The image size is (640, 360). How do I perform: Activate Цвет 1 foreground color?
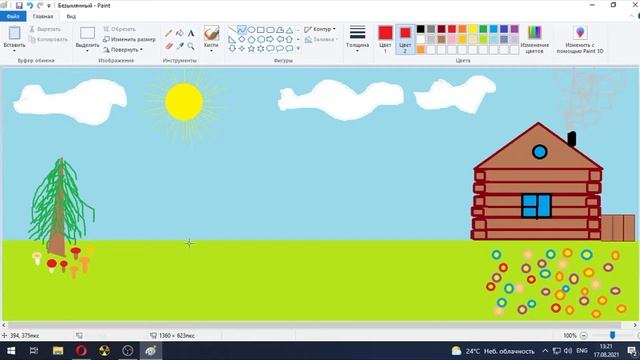[385, 39]
